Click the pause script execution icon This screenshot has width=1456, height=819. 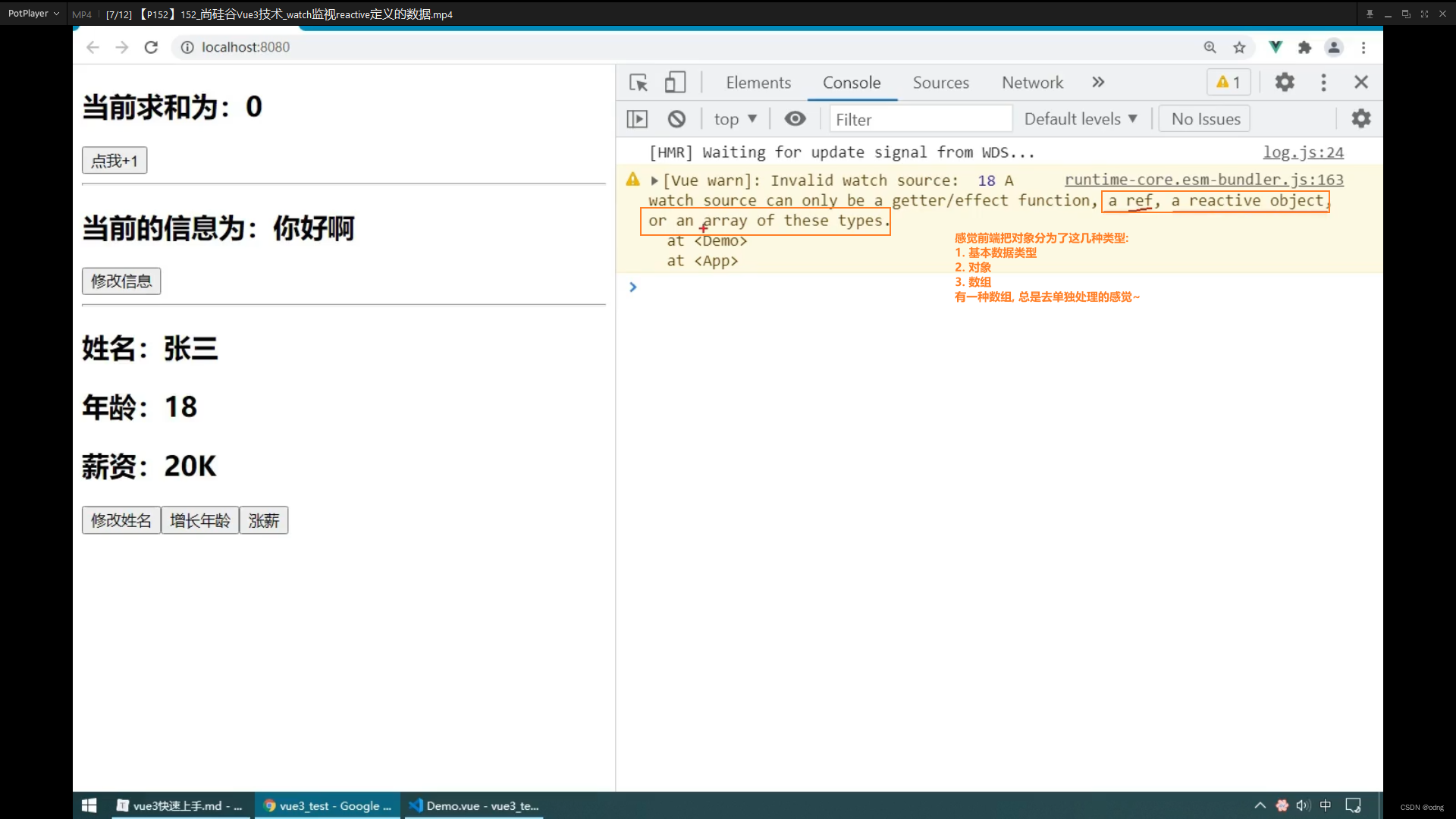(x=637, y=119)
